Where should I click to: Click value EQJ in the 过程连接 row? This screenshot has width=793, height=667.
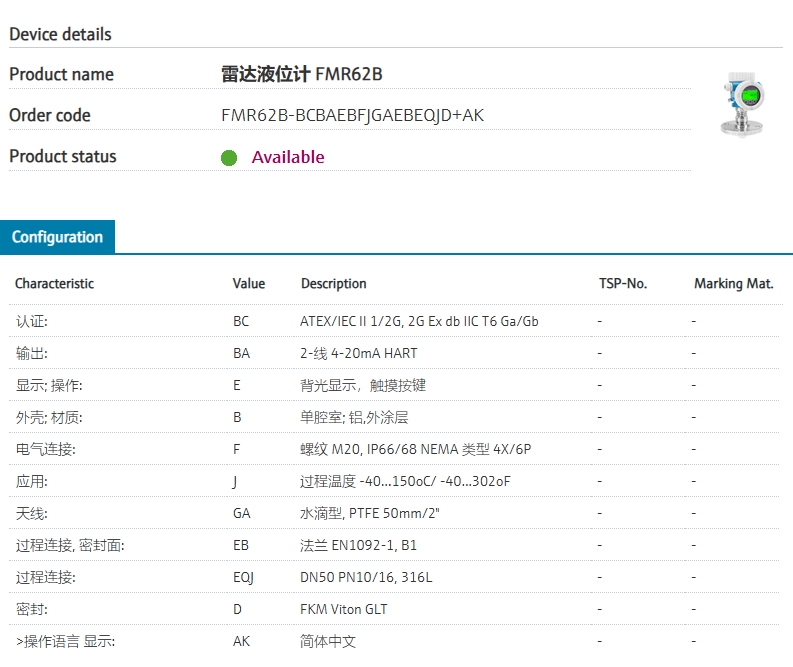point(243,577)
